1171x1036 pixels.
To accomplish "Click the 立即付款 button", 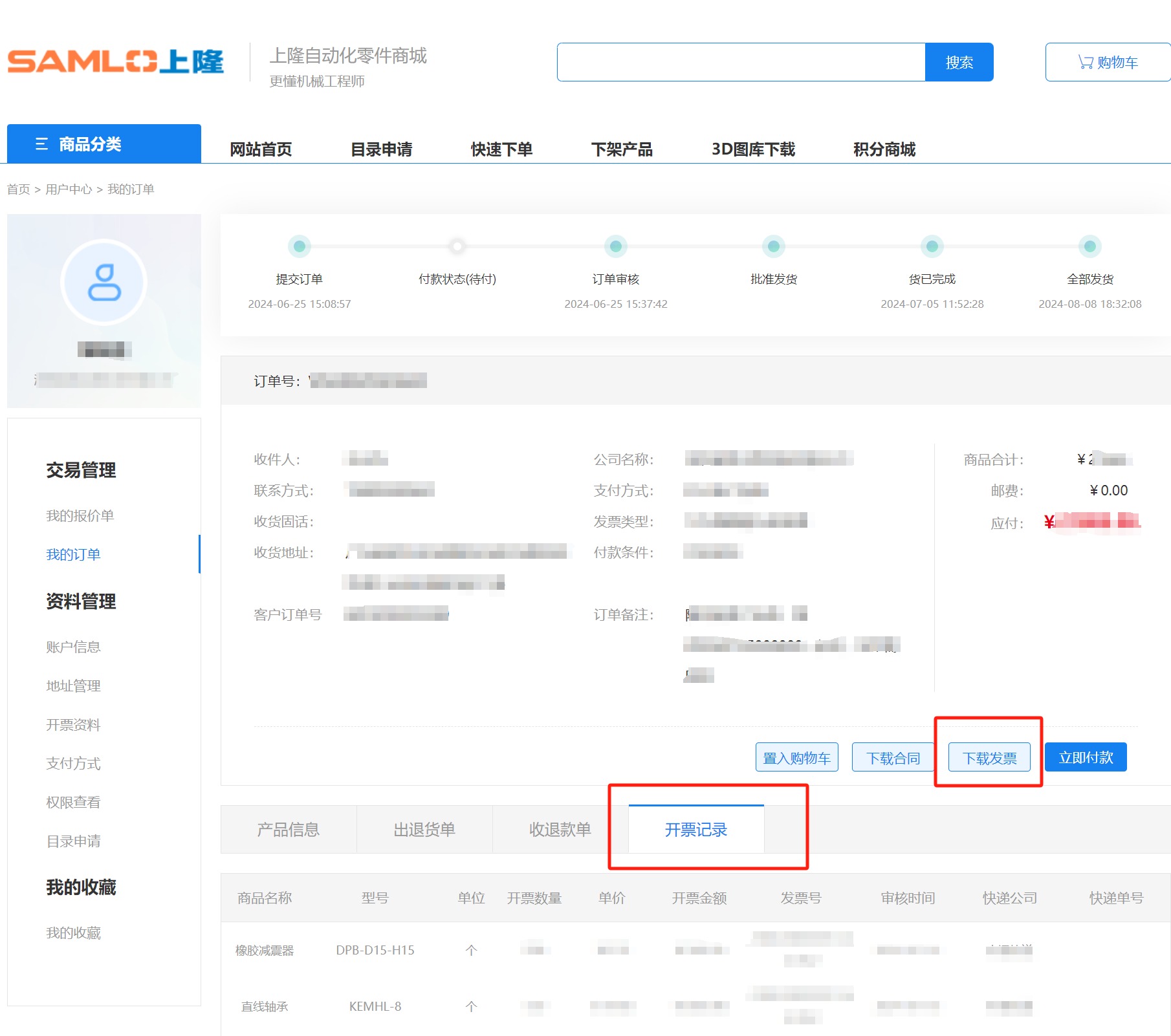I will [1086, 757].
